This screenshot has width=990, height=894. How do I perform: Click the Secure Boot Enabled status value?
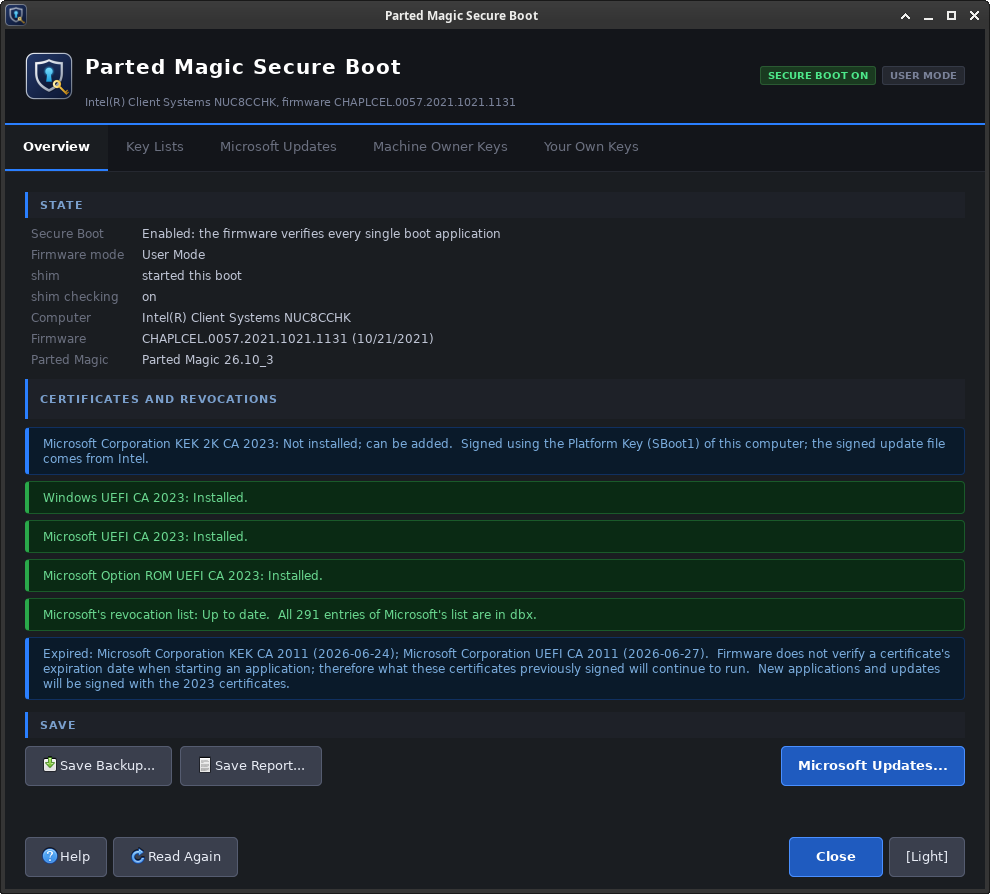(x=321, y=234)
